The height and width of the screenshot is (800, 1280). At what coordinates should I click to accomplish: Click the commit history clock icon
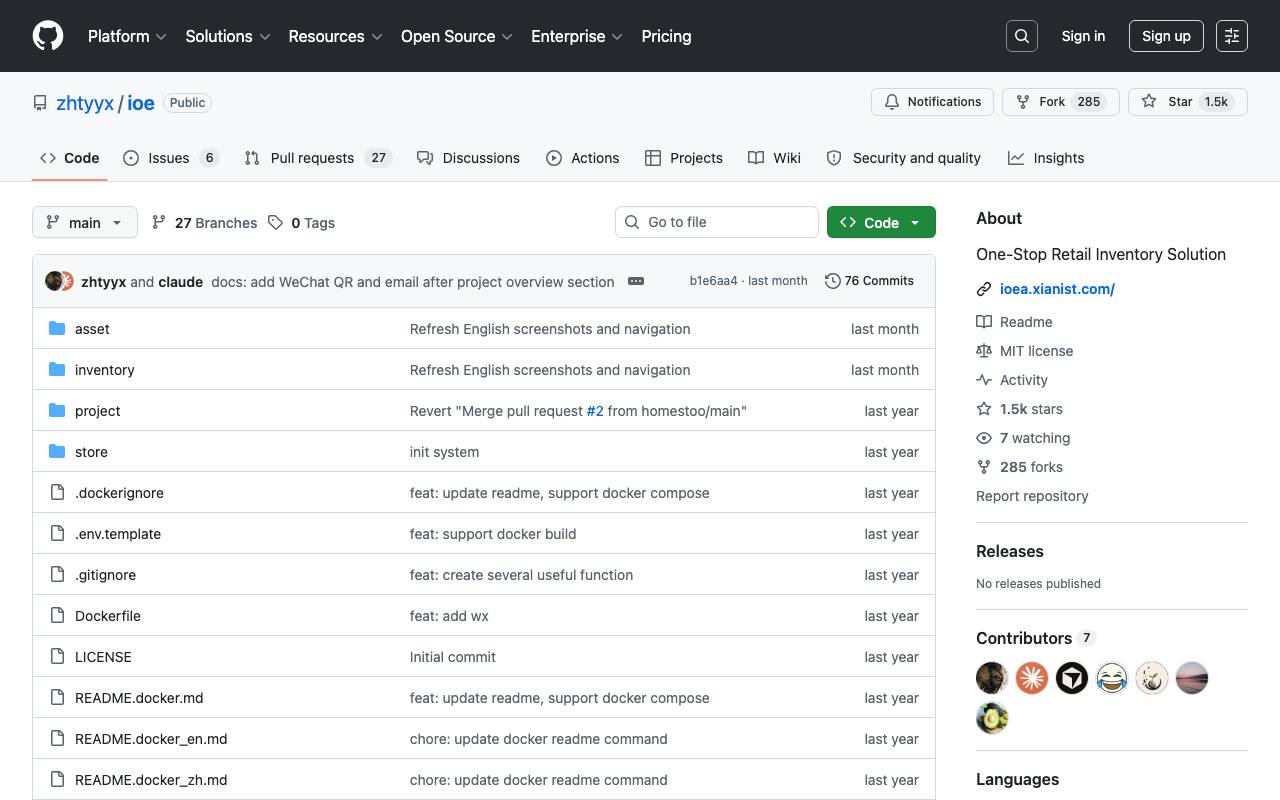pyautogui.click(x=832, y=281)
